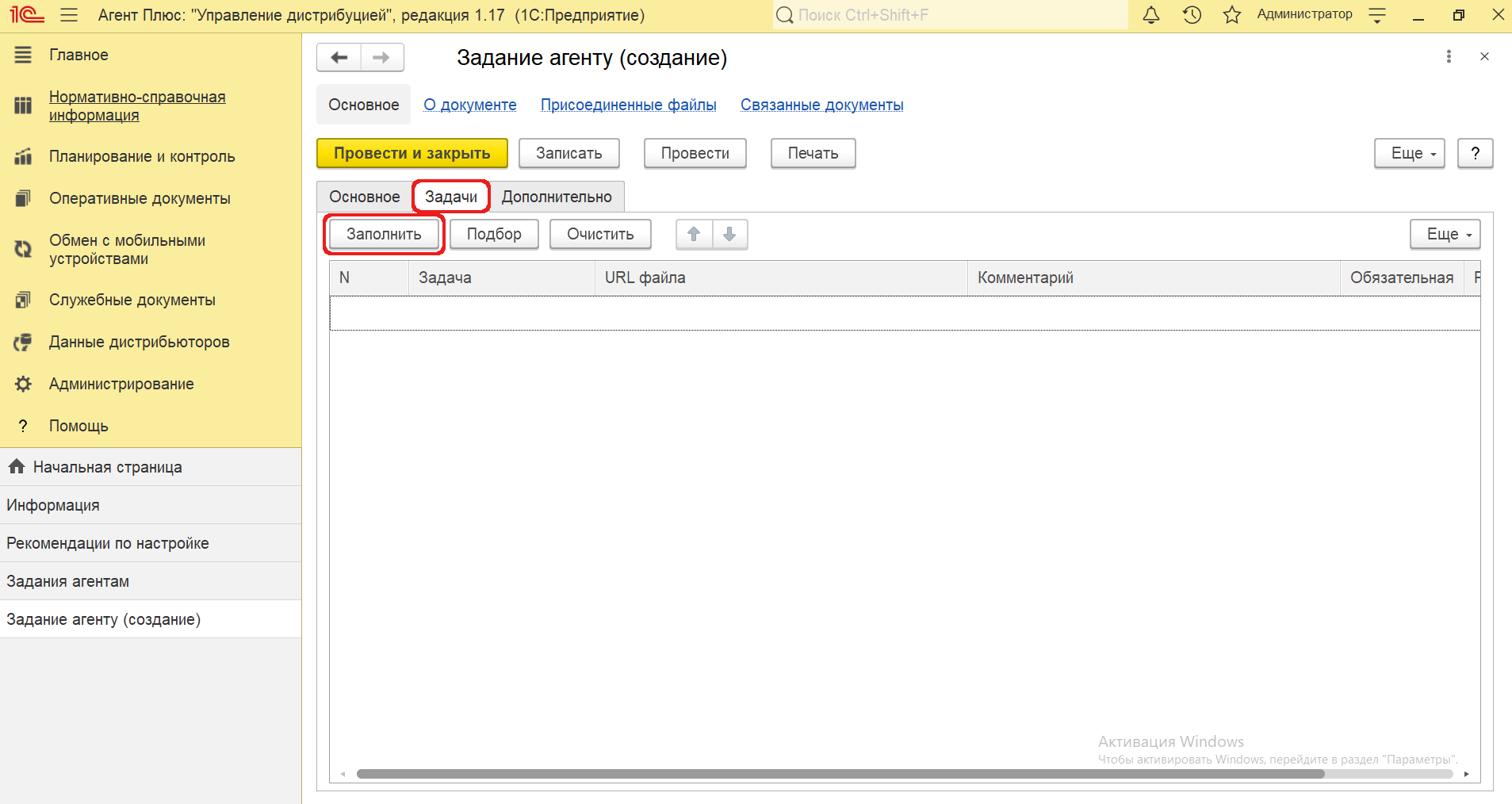Go back with the left arrow button
Image resolution: width=1512 pixels, height=804 pixels.
339,57
